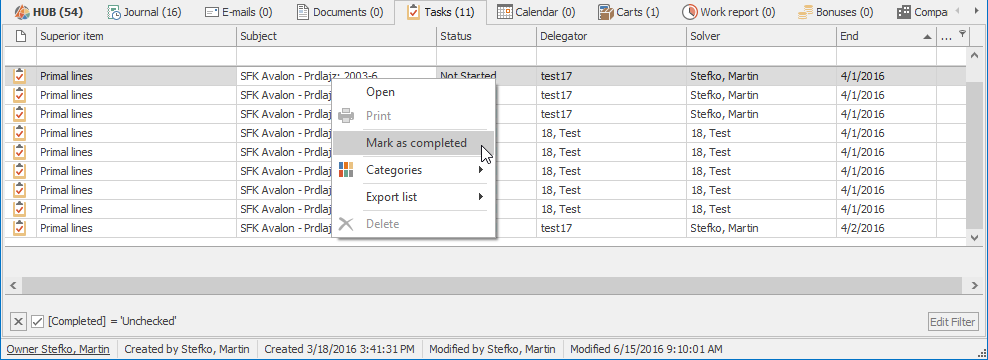The width and height of the screenshot is (988, 360).
Task: Sort by the Status column header
Action: coord(486,37)
